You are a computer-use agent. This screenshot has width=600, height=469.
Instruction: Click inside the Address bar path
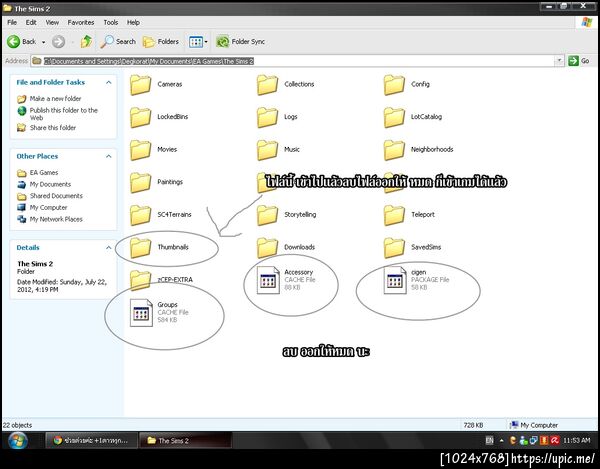click(148, 61)
